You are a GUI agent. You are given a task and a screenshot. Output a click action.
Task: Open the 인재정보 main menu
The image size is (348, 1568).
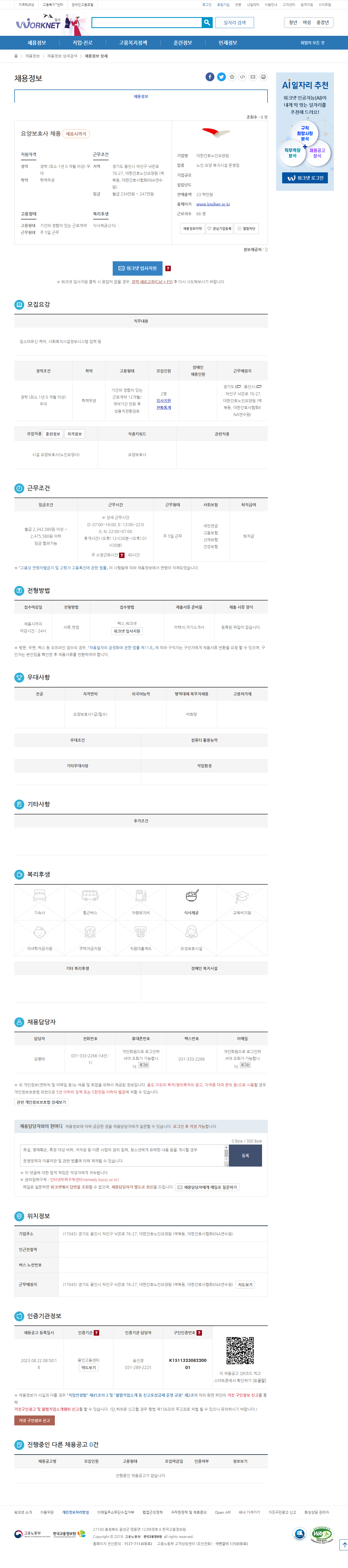click(x=228, y=43)
